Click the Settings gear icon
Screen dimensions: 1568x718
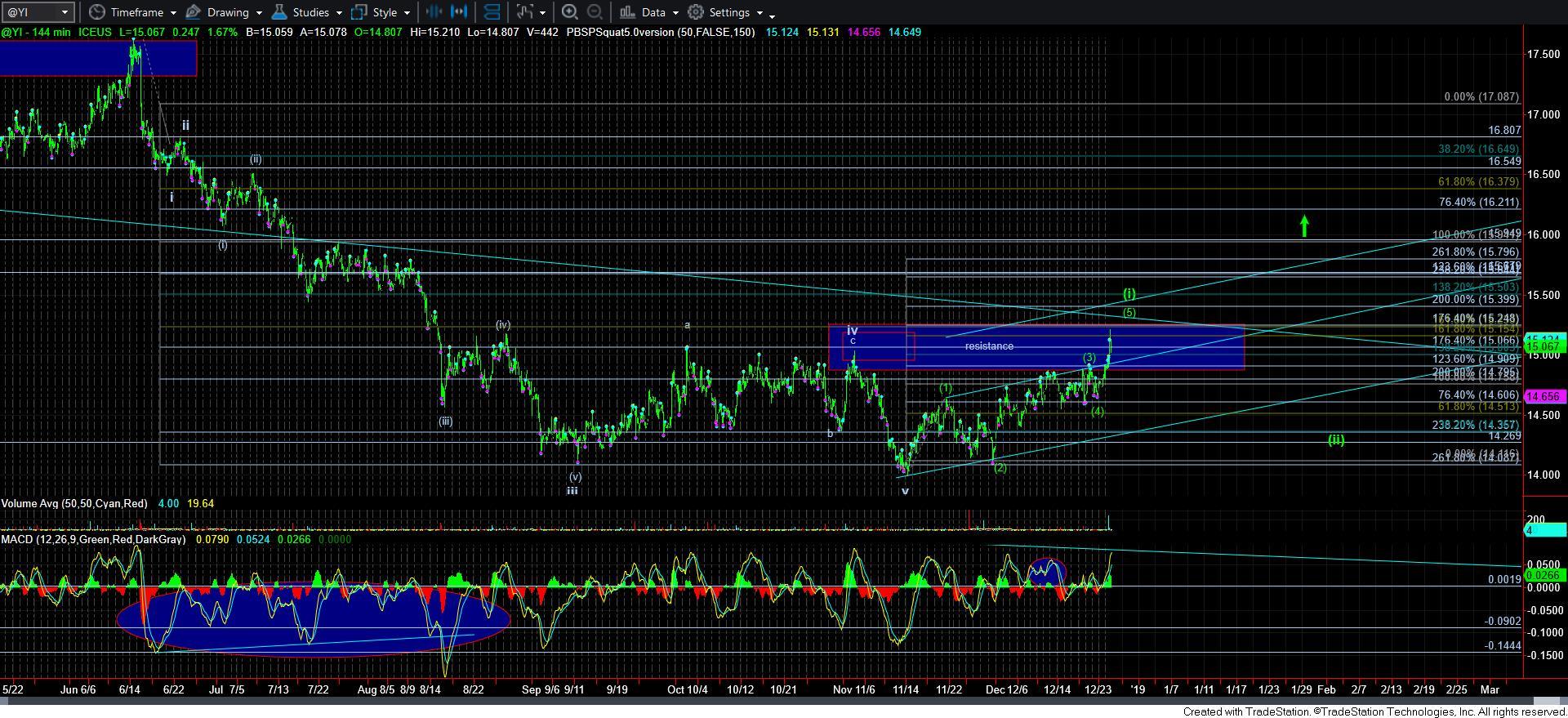[x=696, y=12]
